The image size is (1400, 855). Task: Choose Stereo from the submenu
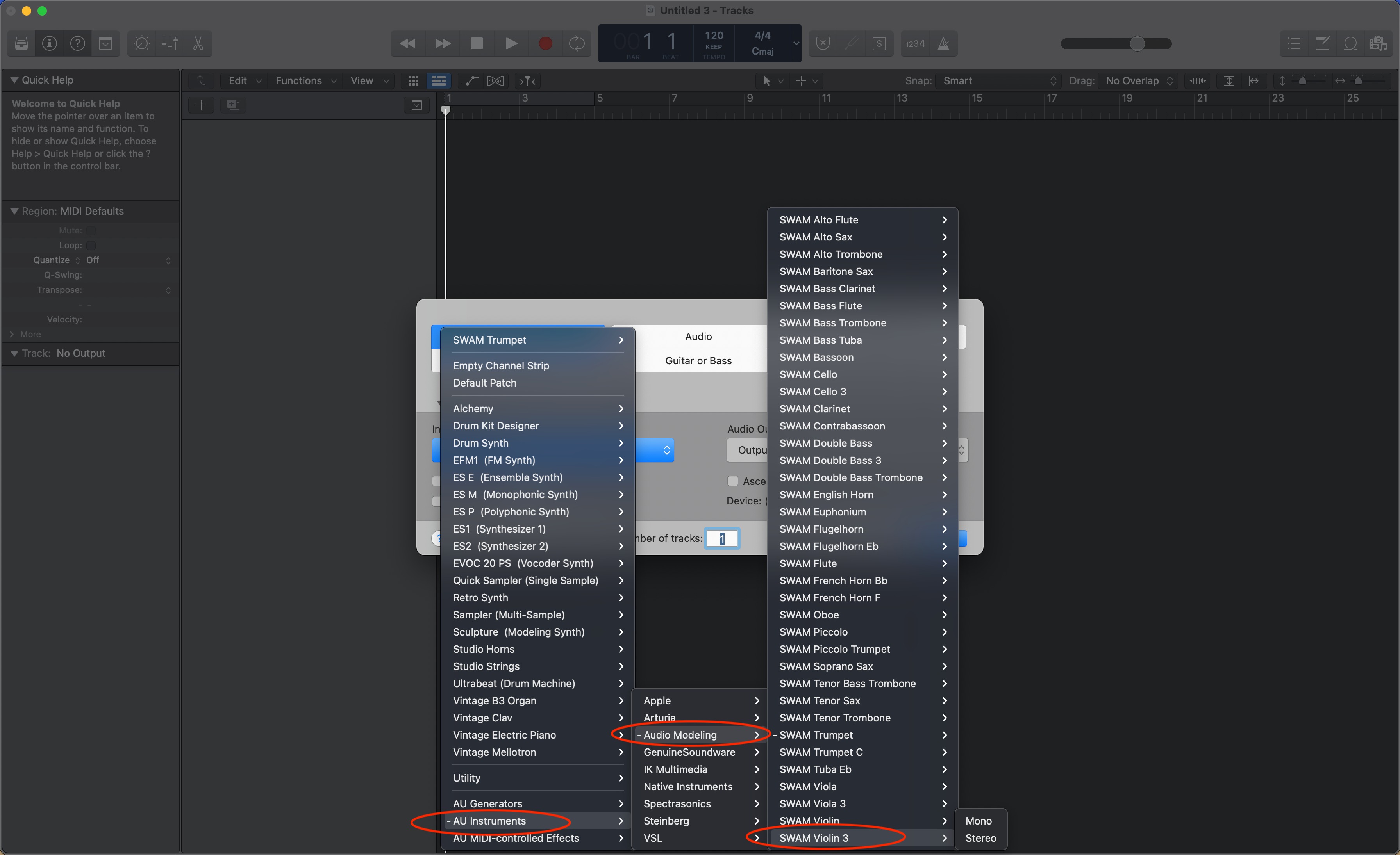(981, 838)
